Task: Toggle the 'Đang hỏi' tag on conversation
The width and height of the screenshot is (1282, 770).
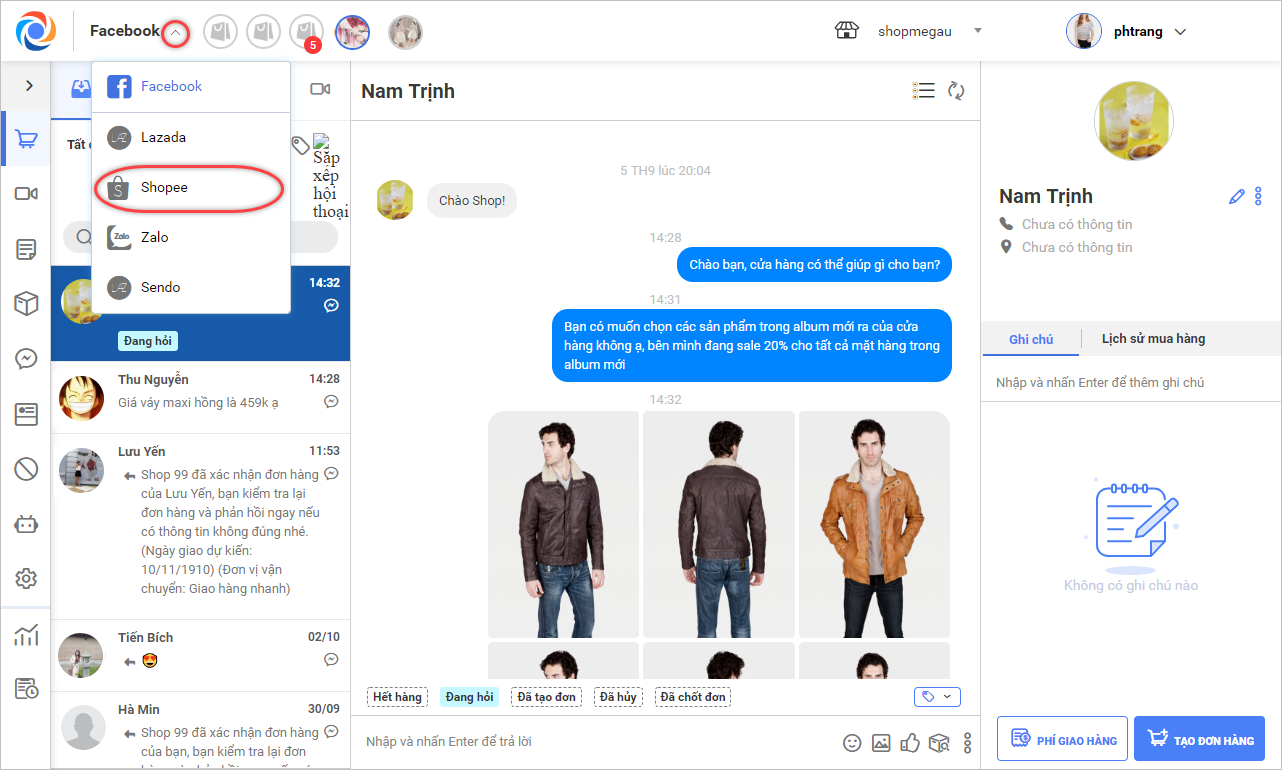Action: [x=468, y=697]
